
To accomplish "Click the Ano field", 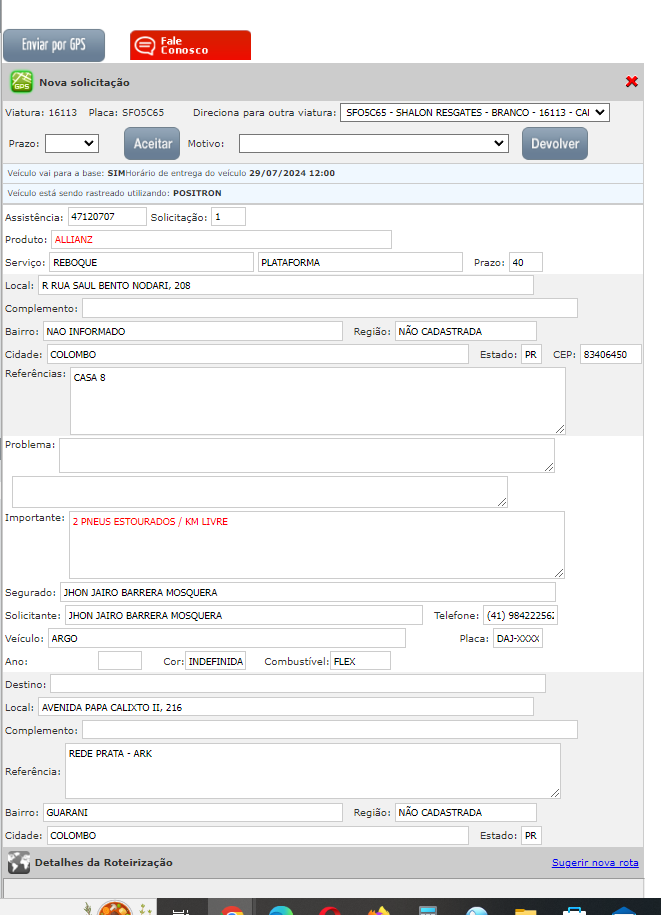I will pyautogui.click(x=120, y=661).
